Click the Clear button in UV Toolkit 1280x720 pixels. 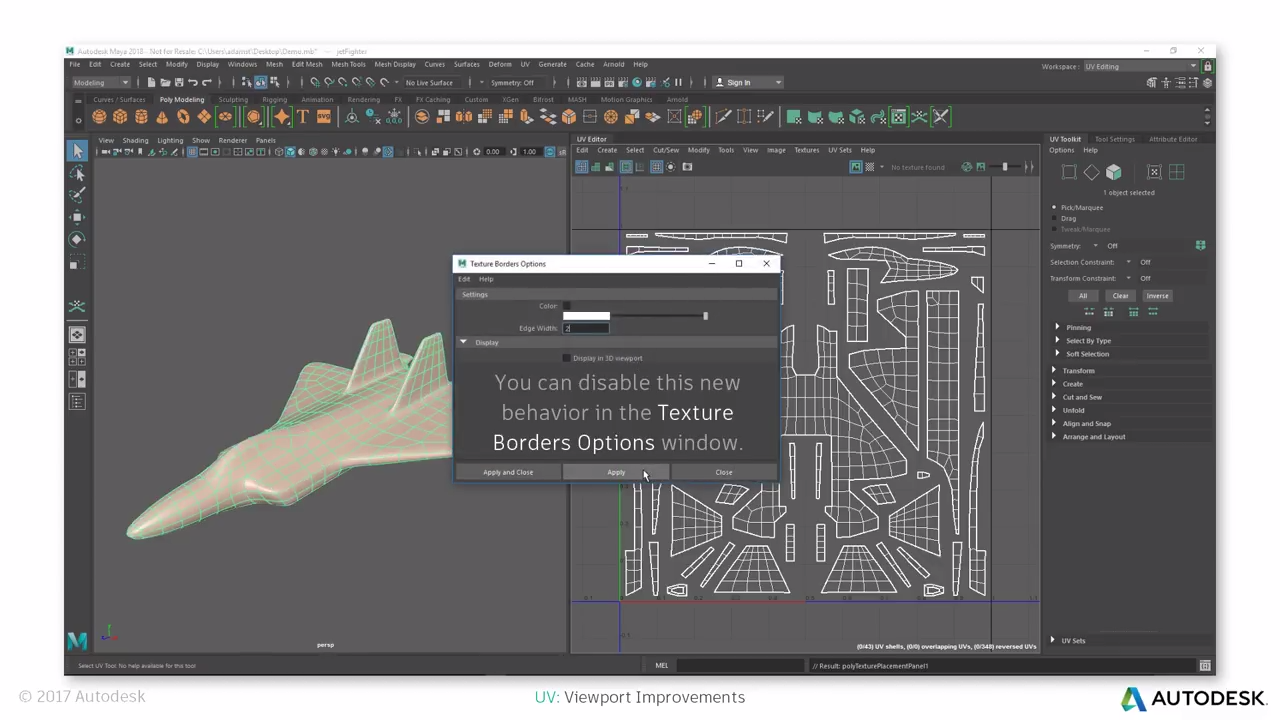pos(1120,296)
